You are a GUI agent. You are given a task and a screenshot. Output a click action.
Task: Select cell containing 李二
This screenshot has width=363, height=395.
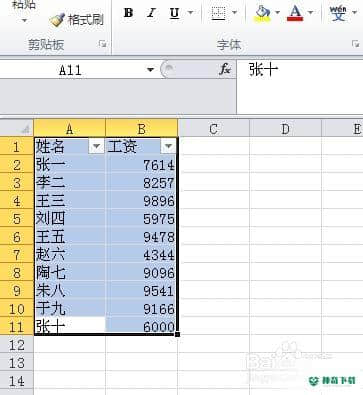[69, 183]
